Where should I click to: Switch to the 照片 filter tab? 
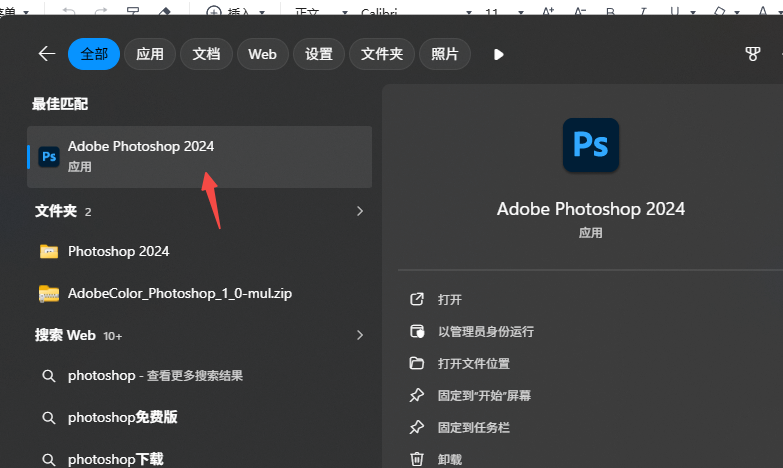444,54
